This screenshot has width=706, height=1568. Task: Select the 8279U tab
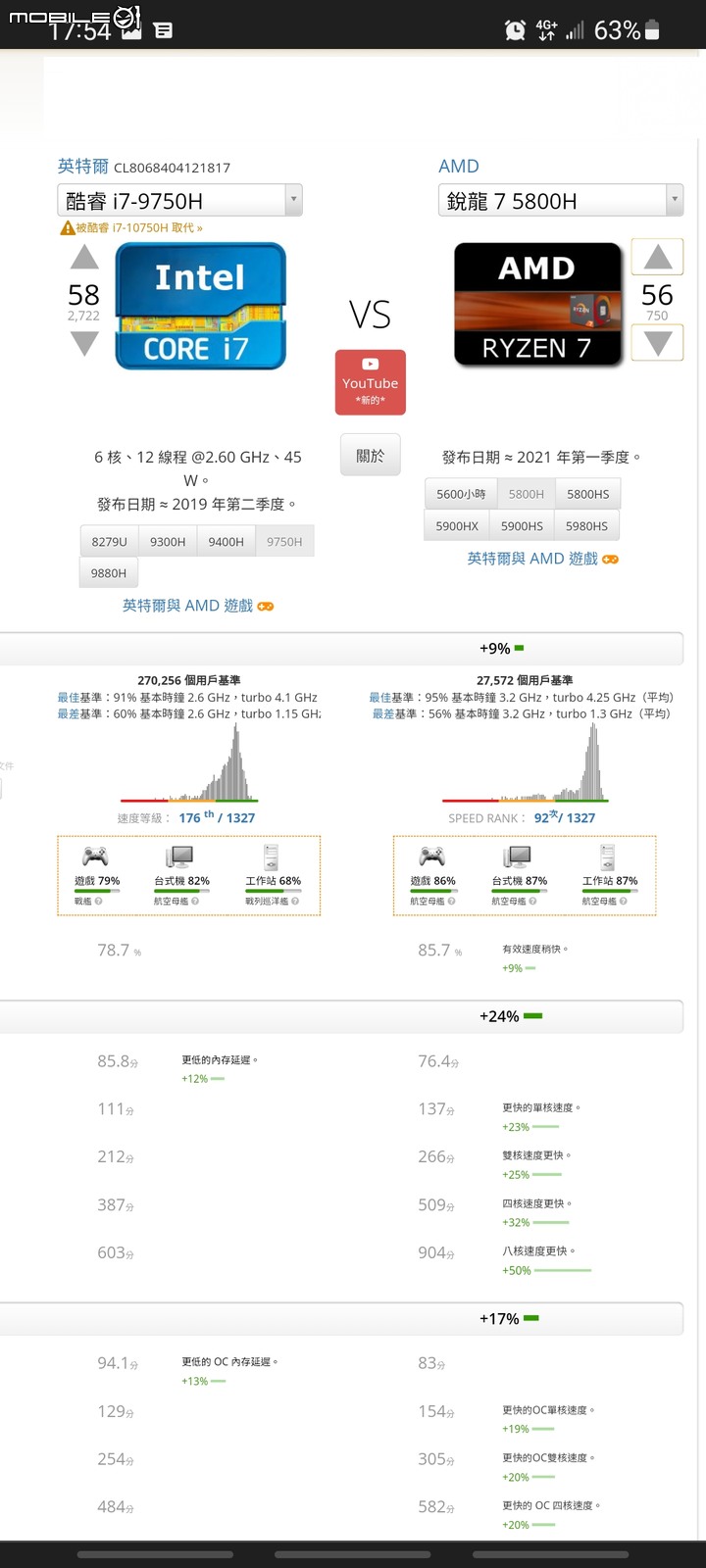coord(109,541)
